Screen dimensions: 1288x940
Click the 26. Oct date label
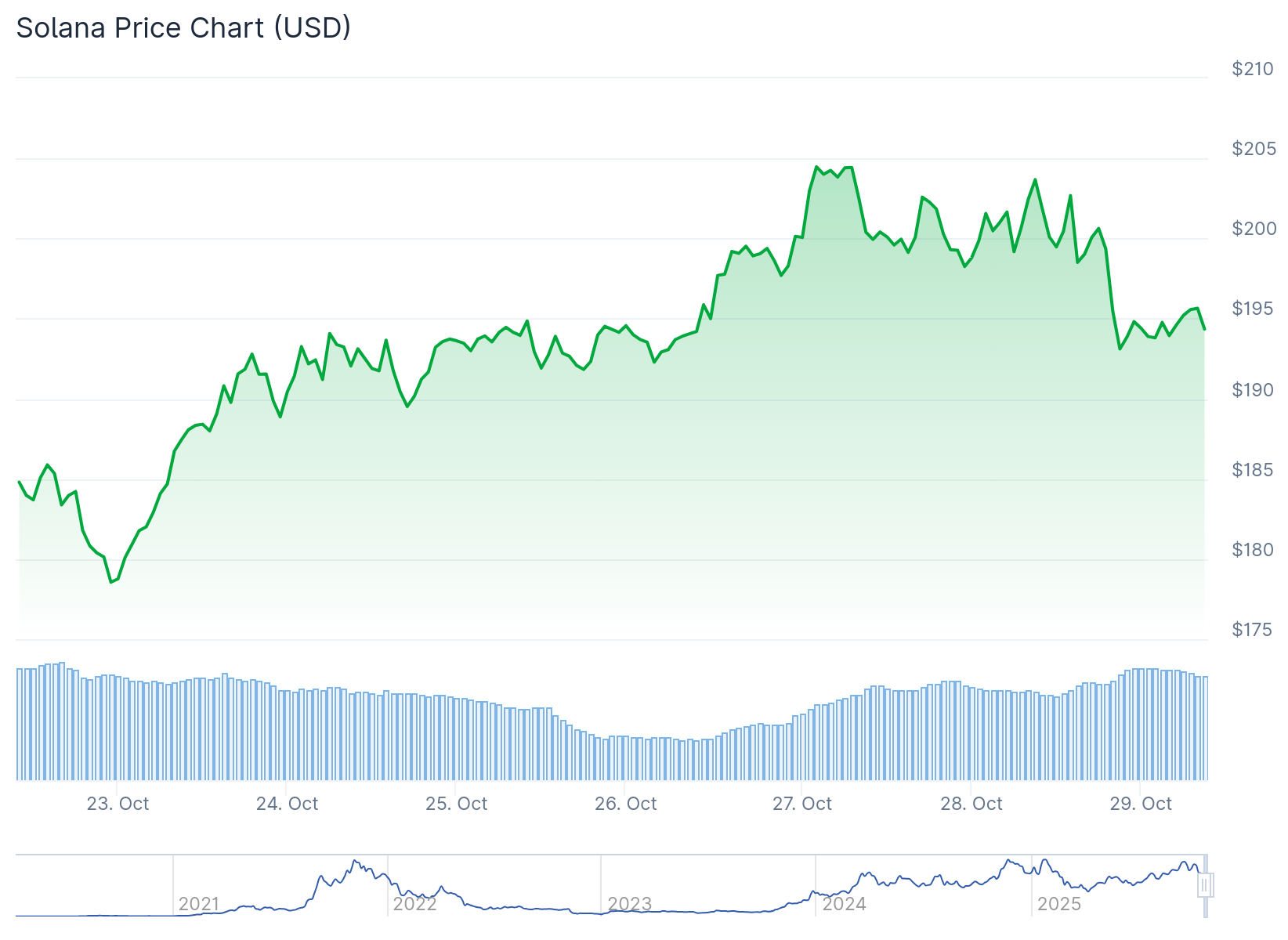click(x=625, y=804)
